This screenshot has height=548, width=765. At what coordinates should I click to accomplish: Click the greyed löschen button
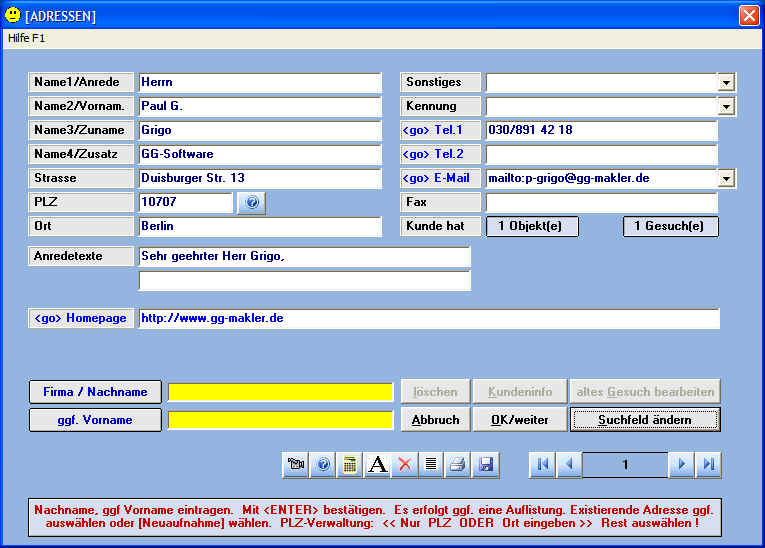coord(435,391)
